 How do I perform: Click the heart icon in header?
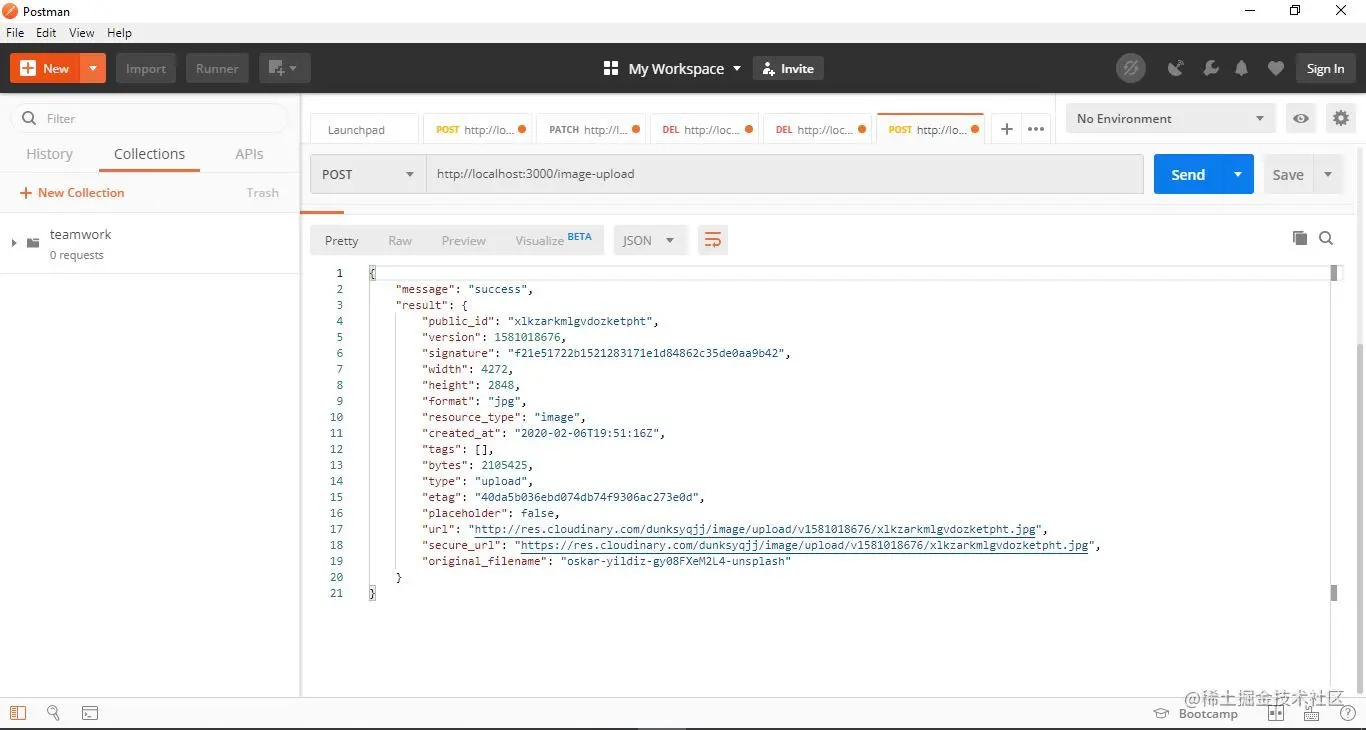[x=1275, y=68]
